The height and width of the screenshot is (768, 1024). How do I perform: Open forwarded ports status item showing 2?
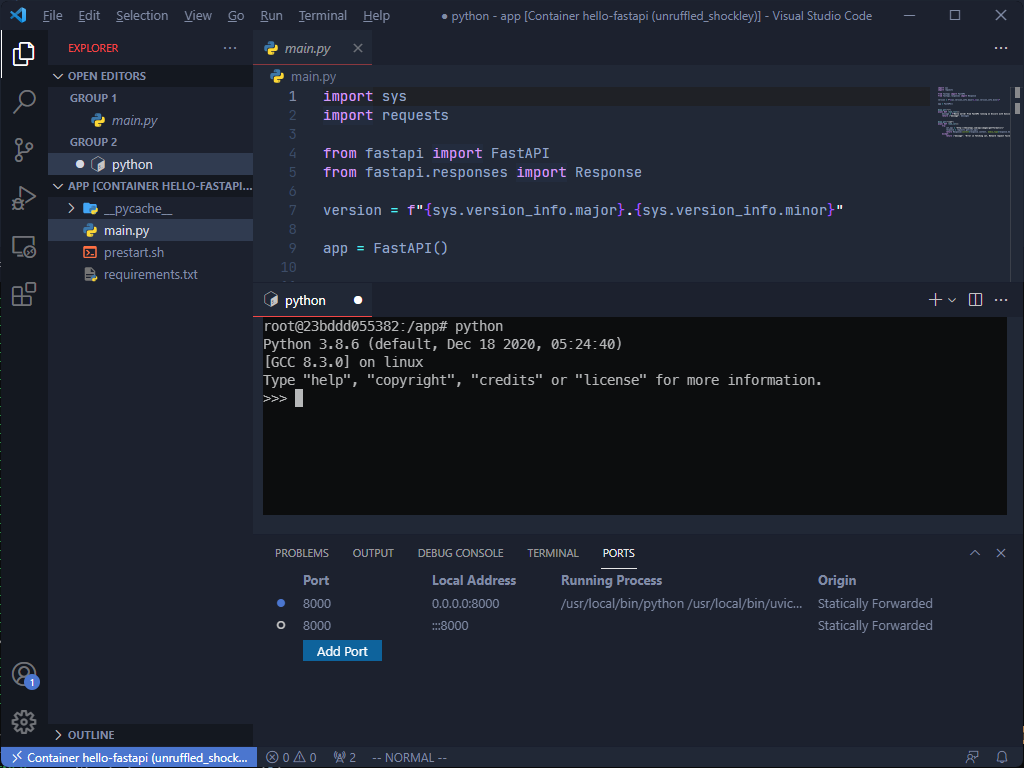[x=345, y=758]
